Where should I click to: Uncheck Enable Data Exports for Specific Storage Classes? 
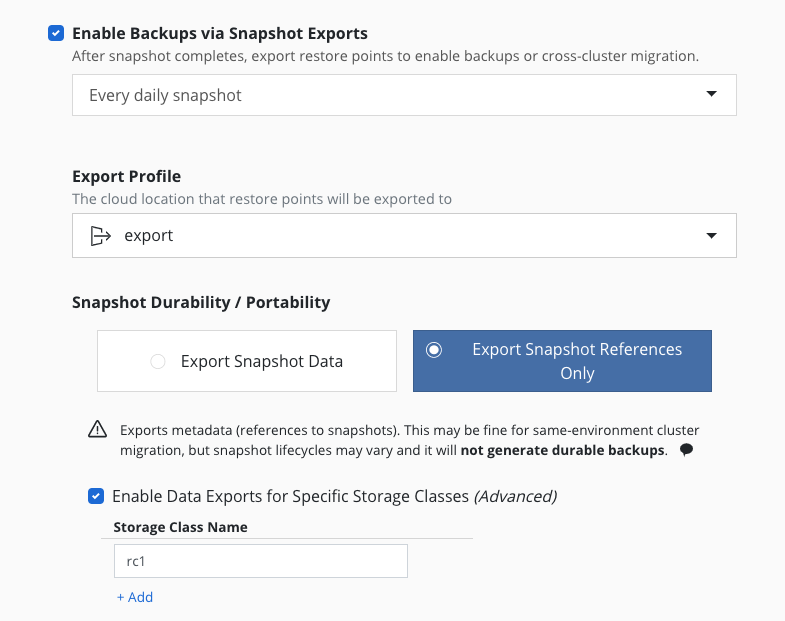pos(96,496)
